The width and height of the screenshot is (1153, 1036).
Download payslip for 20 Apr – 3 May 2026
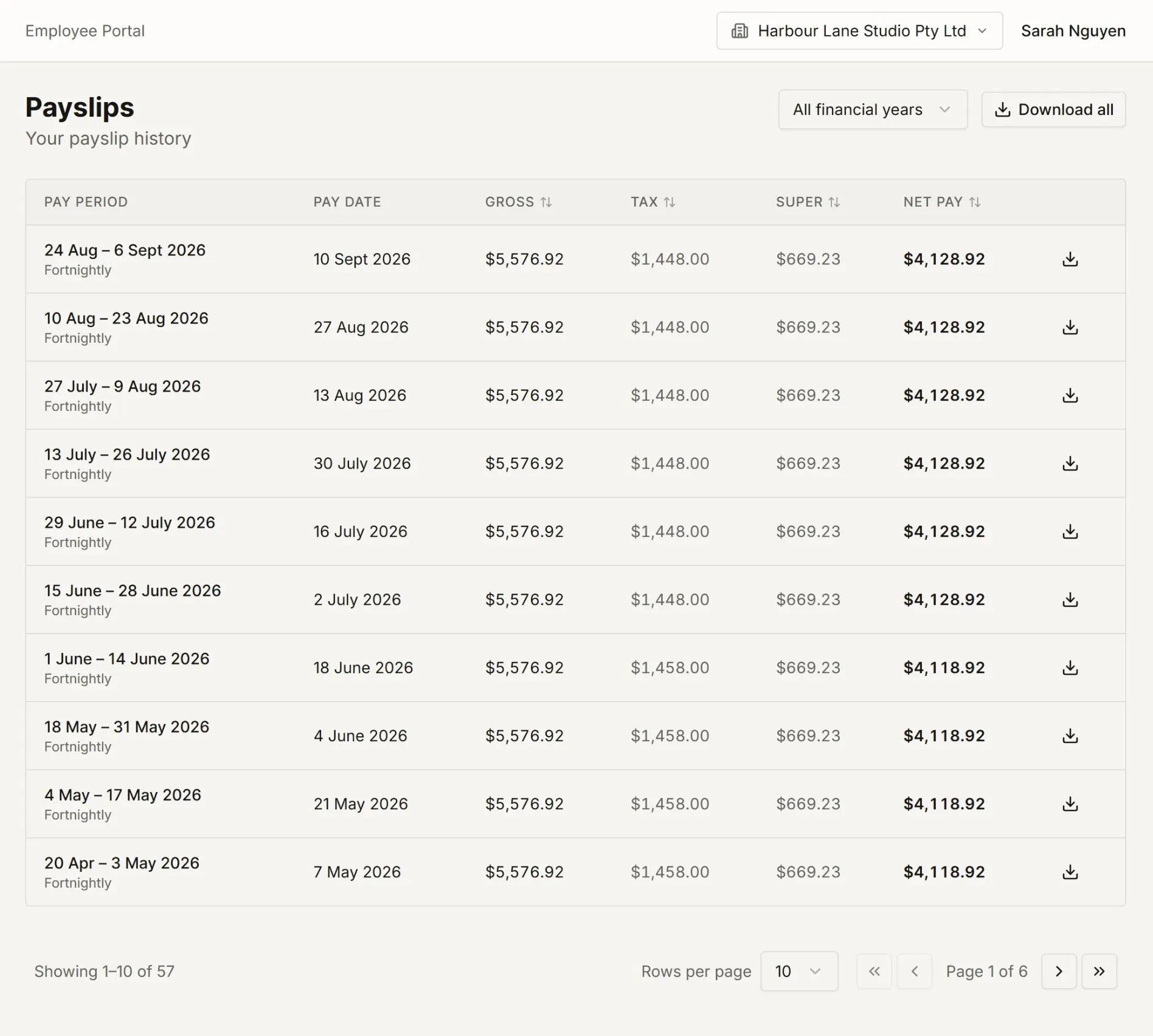[x=1070, y=872]
